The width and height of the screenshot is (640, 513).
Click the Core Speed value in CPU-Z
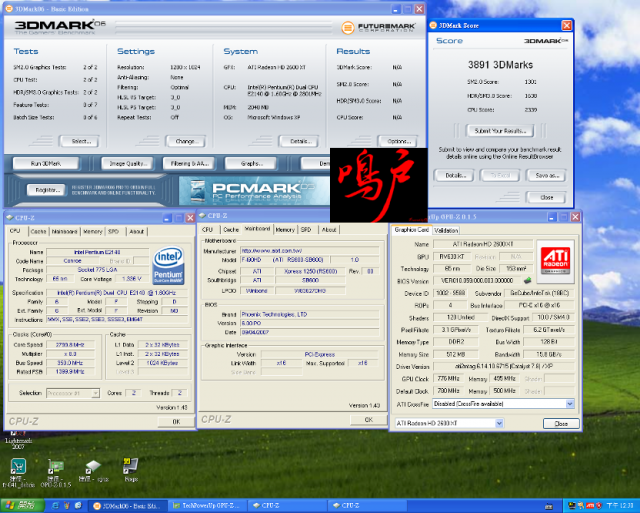tap(71, 345)
